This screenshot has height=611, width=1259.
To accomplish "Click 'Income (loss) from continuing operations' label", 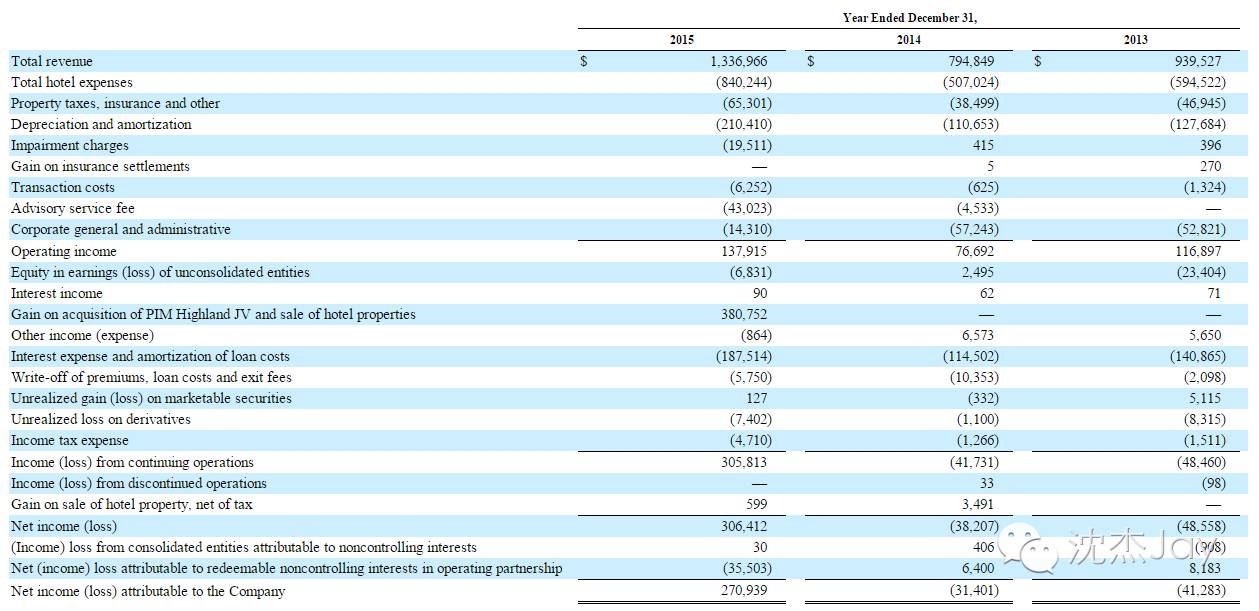I will pyautogui.click(x=132, y=462).
